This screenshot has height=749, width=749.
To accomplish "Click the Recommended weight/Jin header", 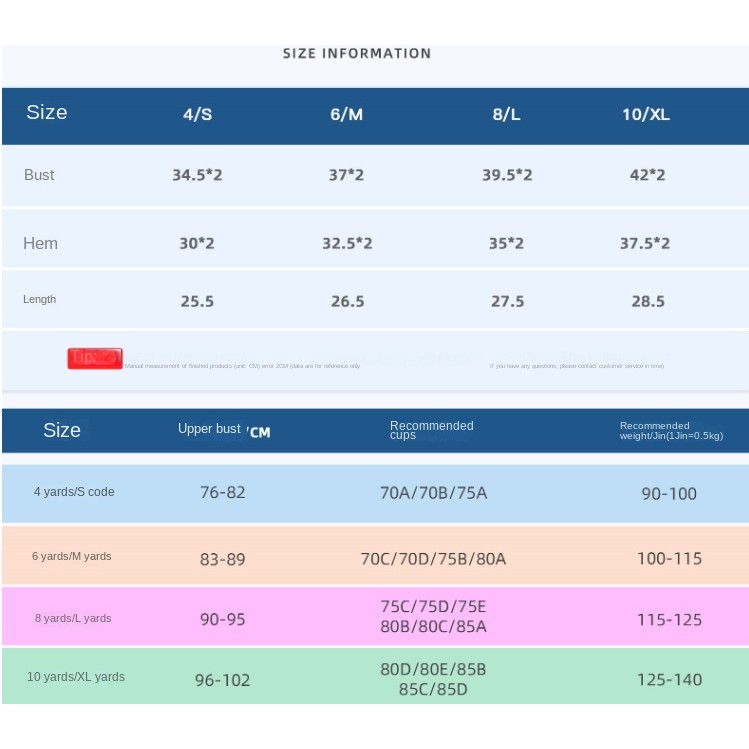I will [670, 430].
